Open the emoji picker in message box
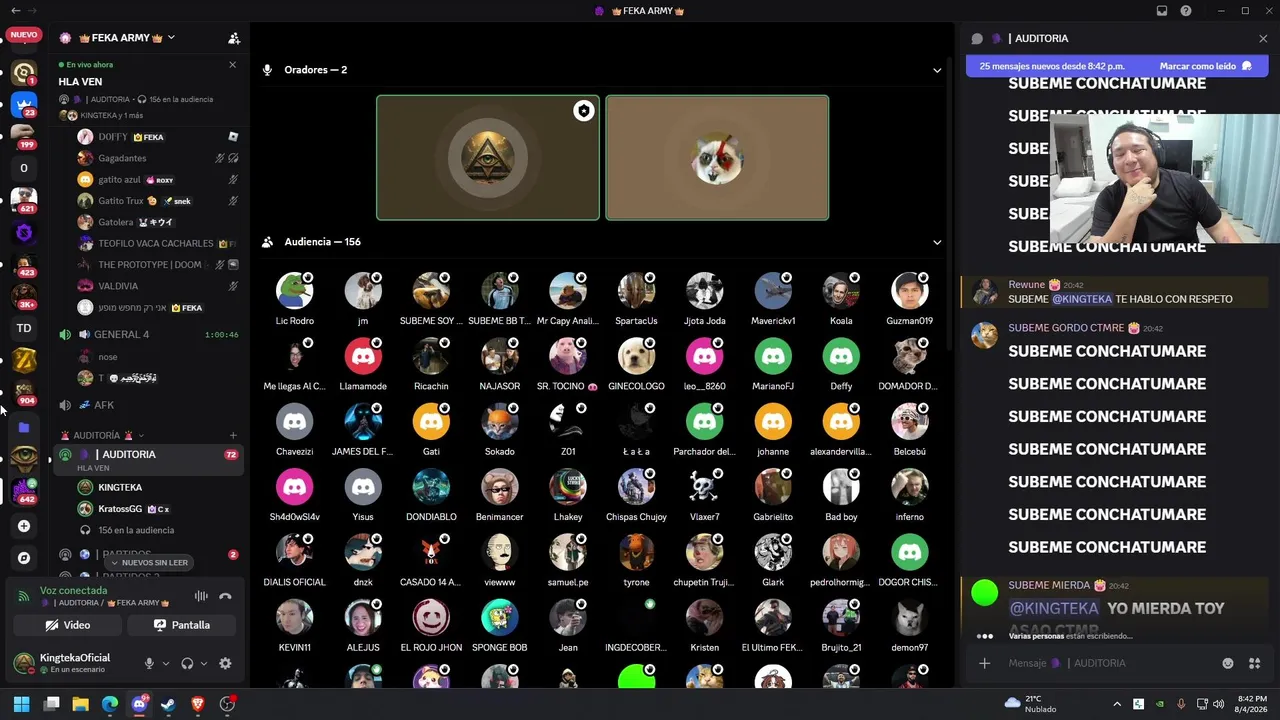This screenshot has width=1280, height=720. pos(1228,663)
